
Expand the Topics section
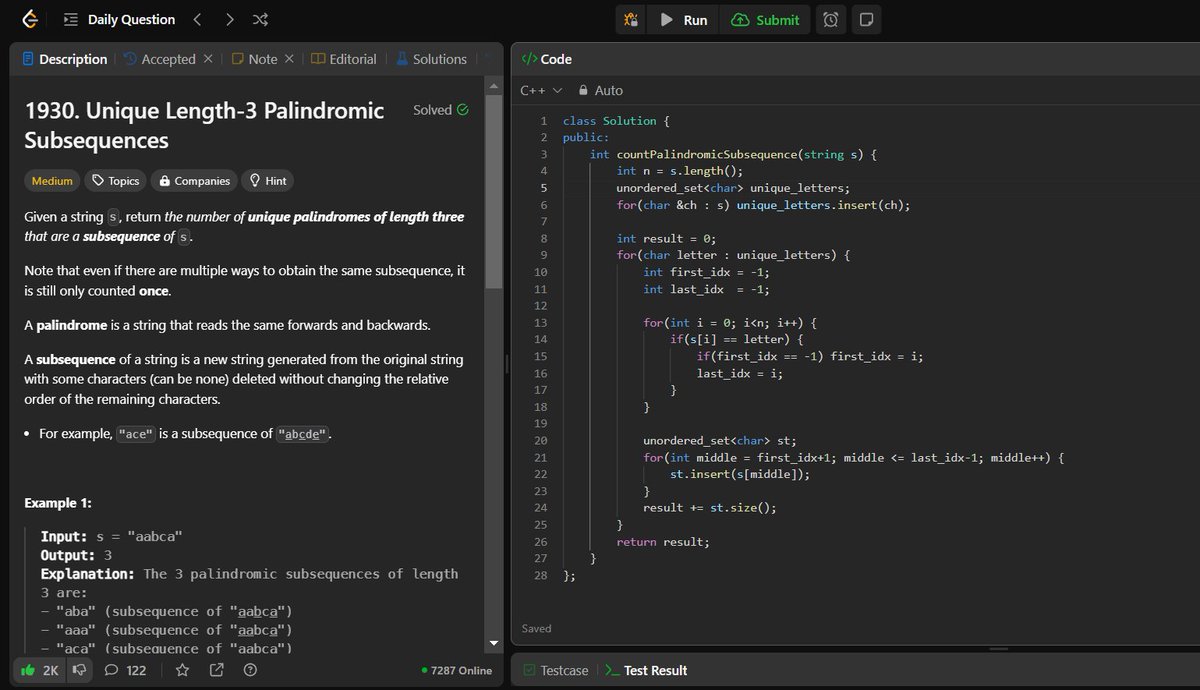coord(116,180)
